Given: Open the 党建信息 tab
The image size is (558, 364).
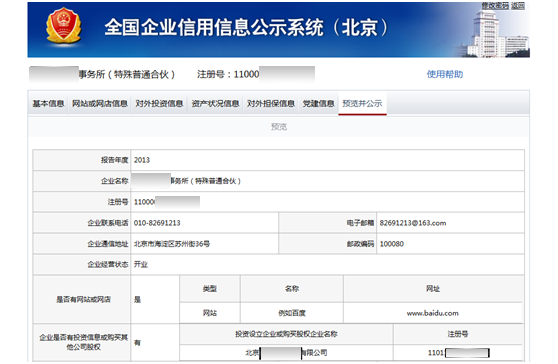Looking at the screenshot, I should coord(319,104).
